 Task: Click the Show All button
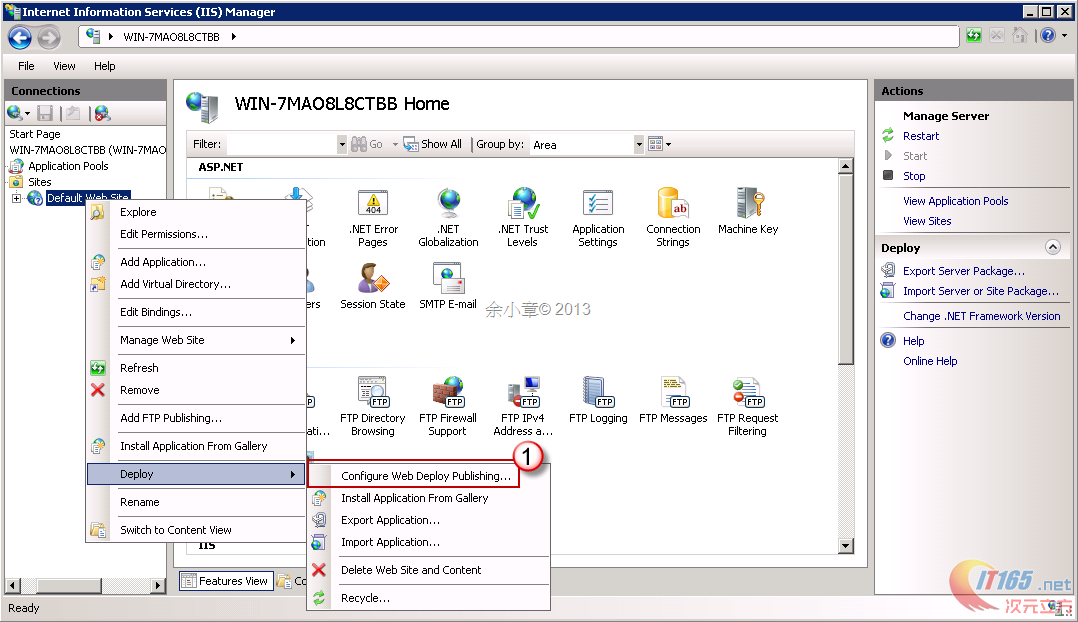[x=433, y=144]
